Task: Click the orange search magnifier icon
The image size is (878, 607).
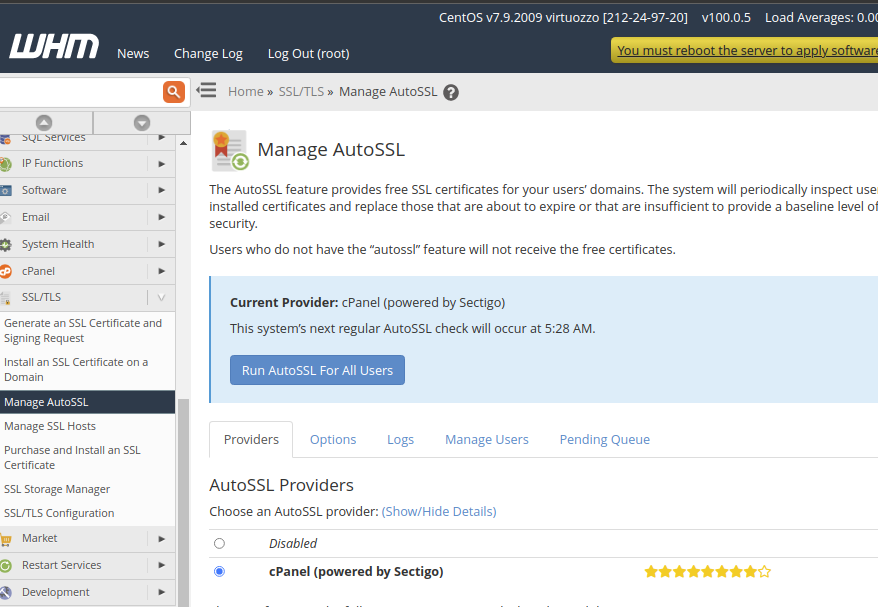Action: (x=174, y=91)
